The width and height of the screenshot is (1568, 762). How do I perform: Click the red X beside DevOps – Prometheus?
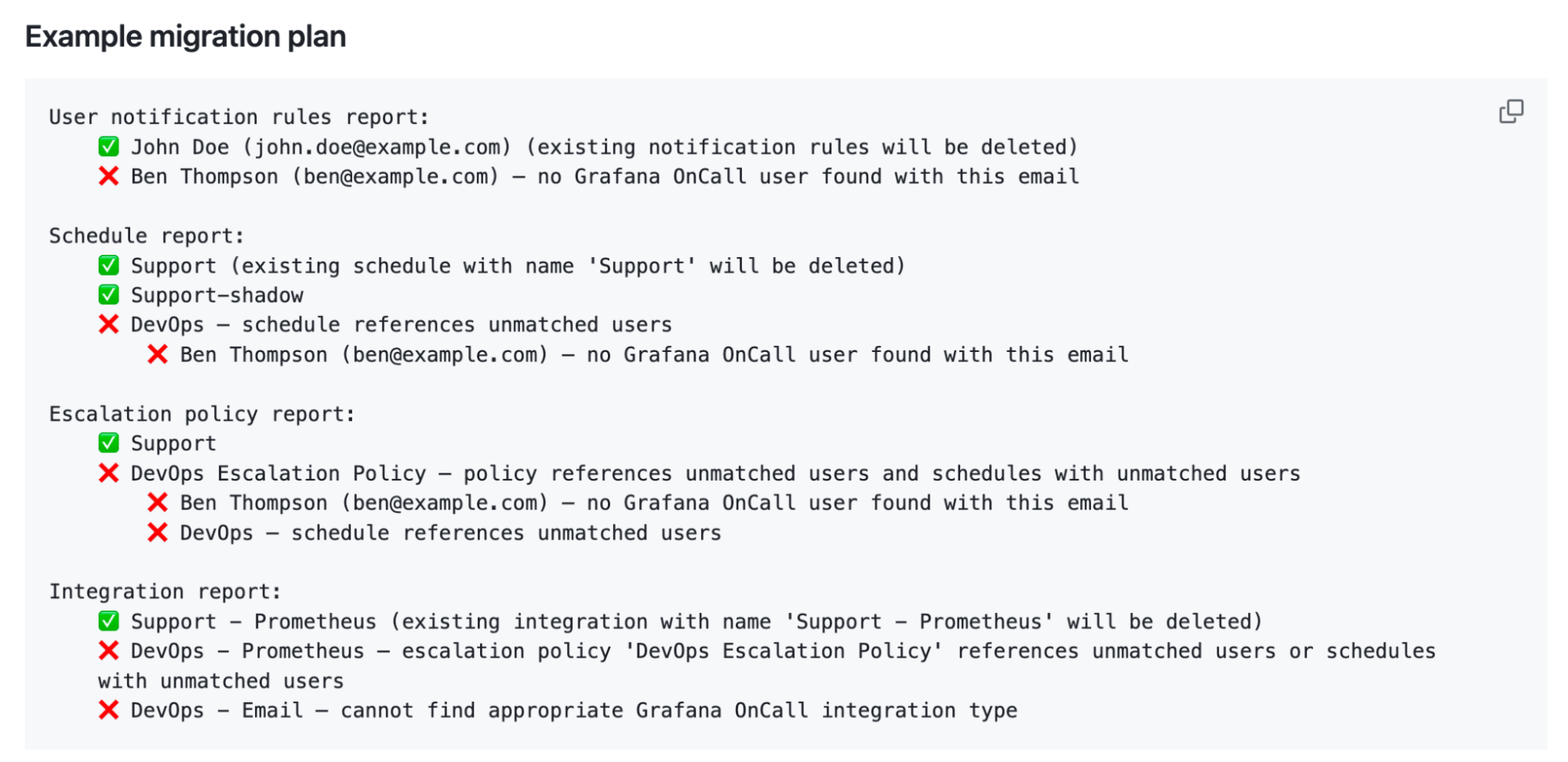pyautogui.click(x=108, y=651)
